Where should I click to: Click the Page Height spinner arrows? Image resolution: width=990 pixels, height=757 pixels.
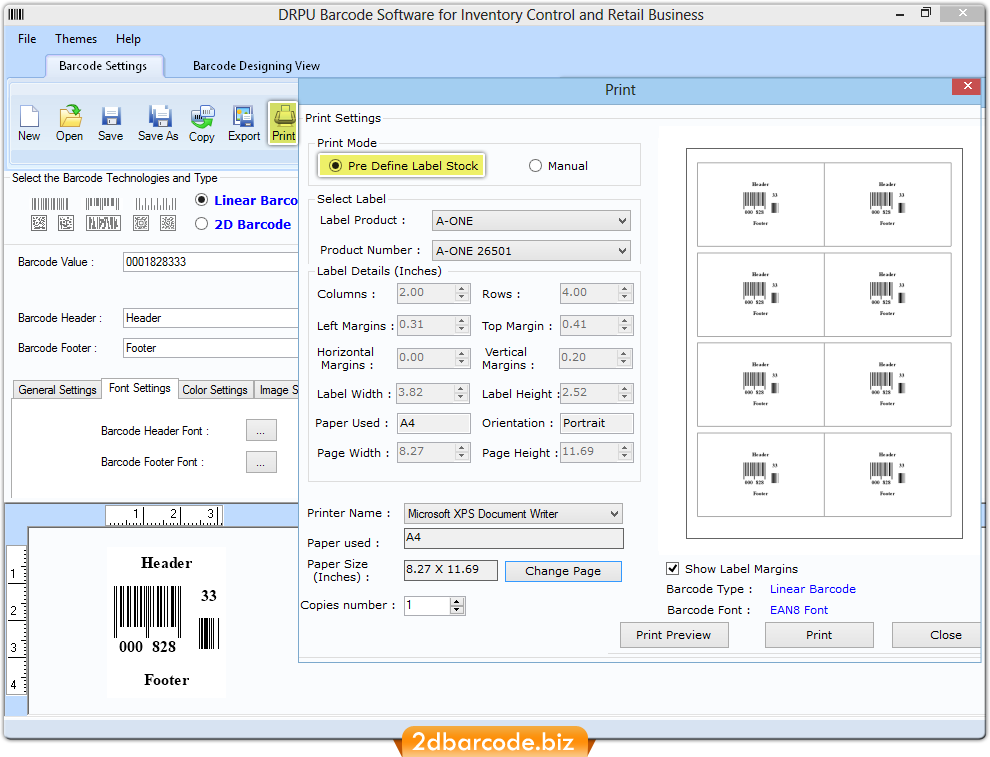[x=624, y=452]
